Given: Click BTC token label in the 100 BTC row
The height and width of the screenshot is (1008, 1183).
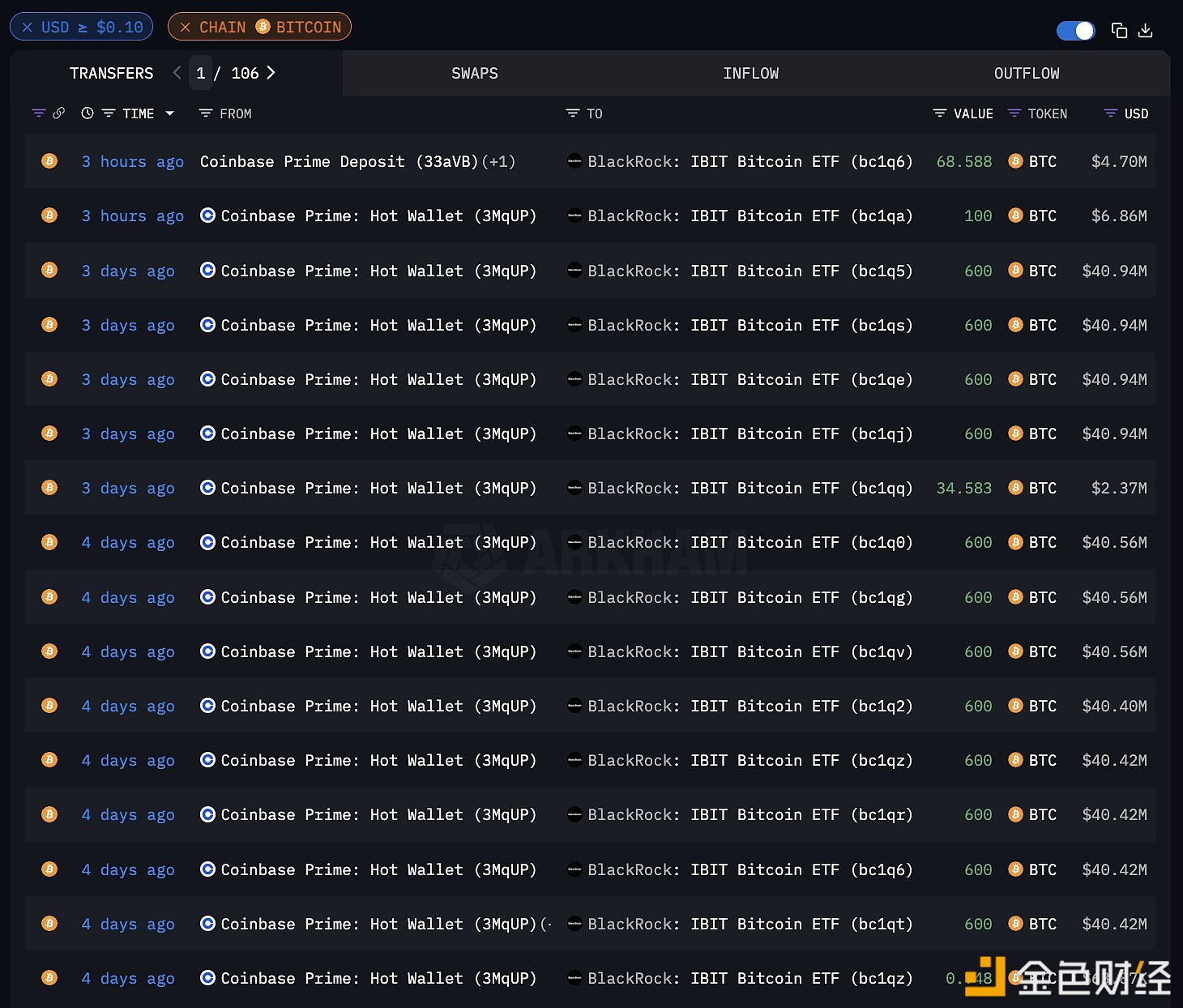Looking at the screenshot, I should click(1043, 216).
